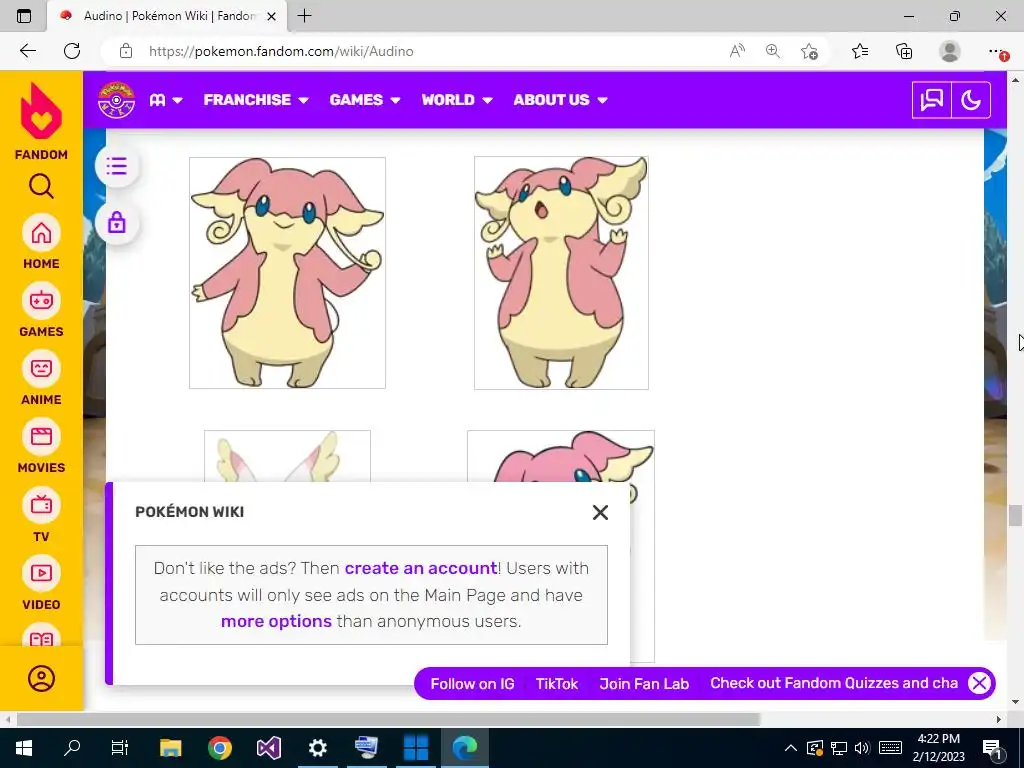Open the Movies section in sidebar
Image resolution: width=1024 pixels, height=768 pixels.
click(x=41, y=446)
